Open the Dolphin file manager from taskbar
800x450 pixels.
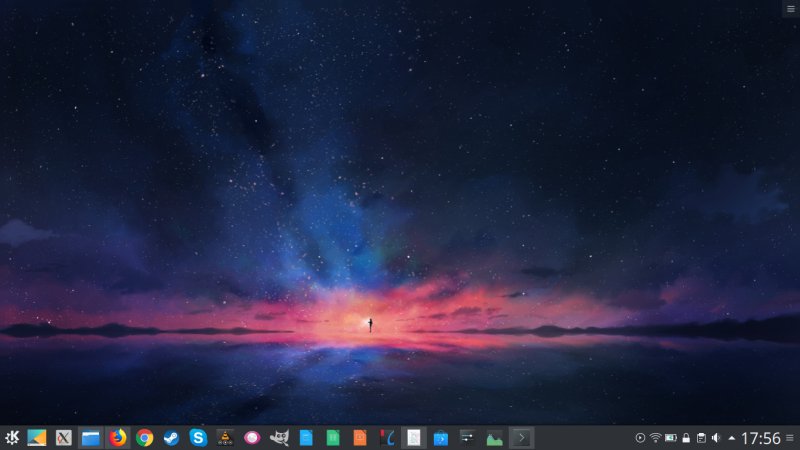pyautogui.click(x=91, y=438)
